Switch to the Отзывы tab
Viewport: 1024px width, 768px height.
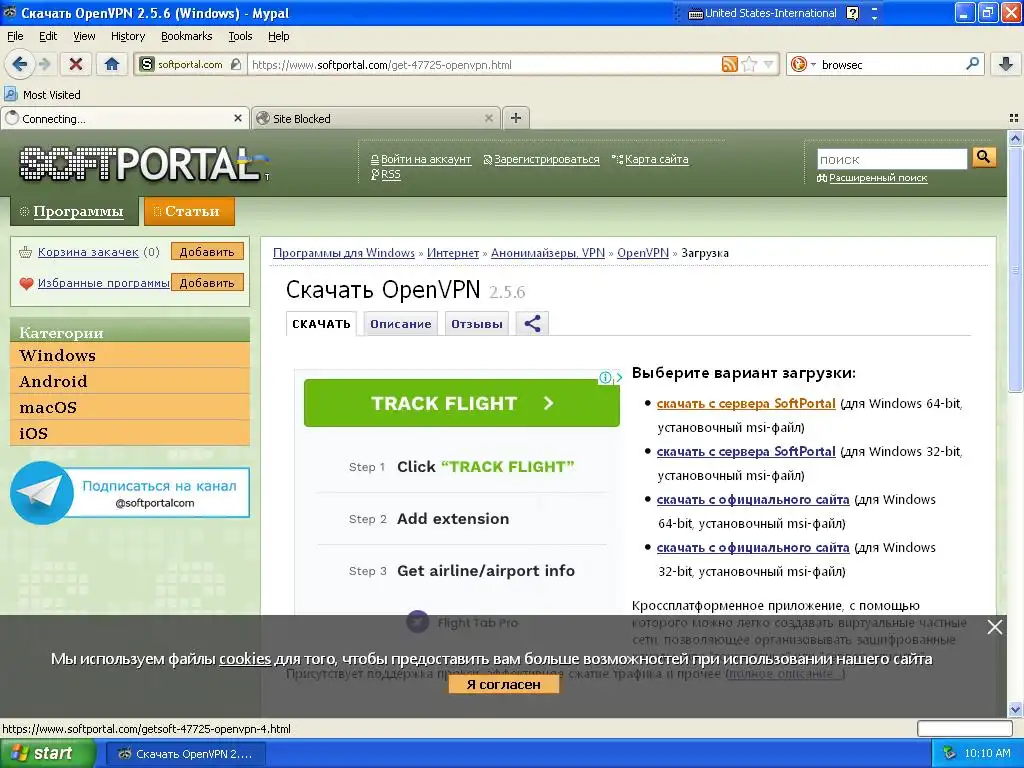(x=477, y=324)
